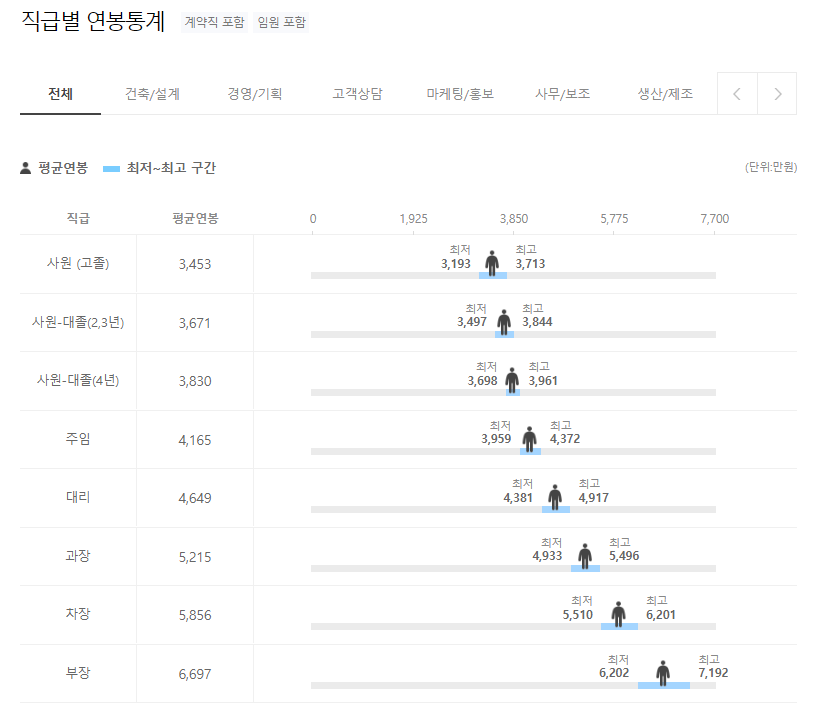
Task: Click the average salary value 3,830
Action: point(195,382)
